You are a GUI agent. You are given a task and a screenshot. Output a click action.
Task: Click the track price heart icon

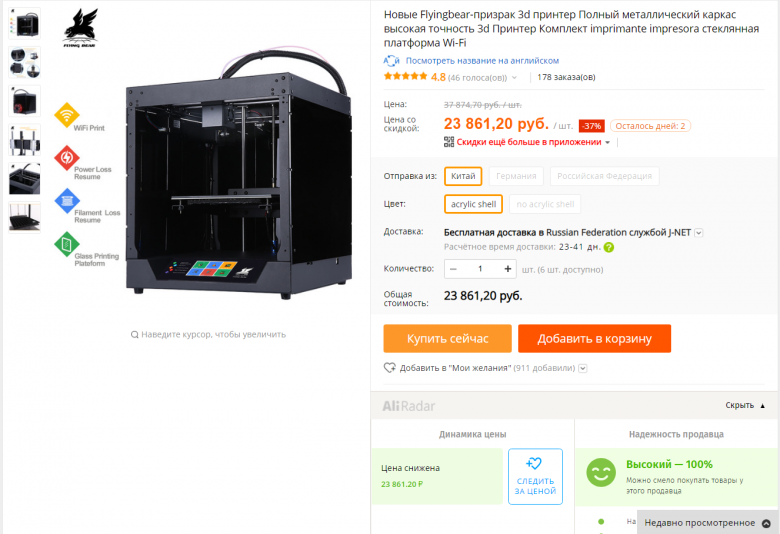534,464
